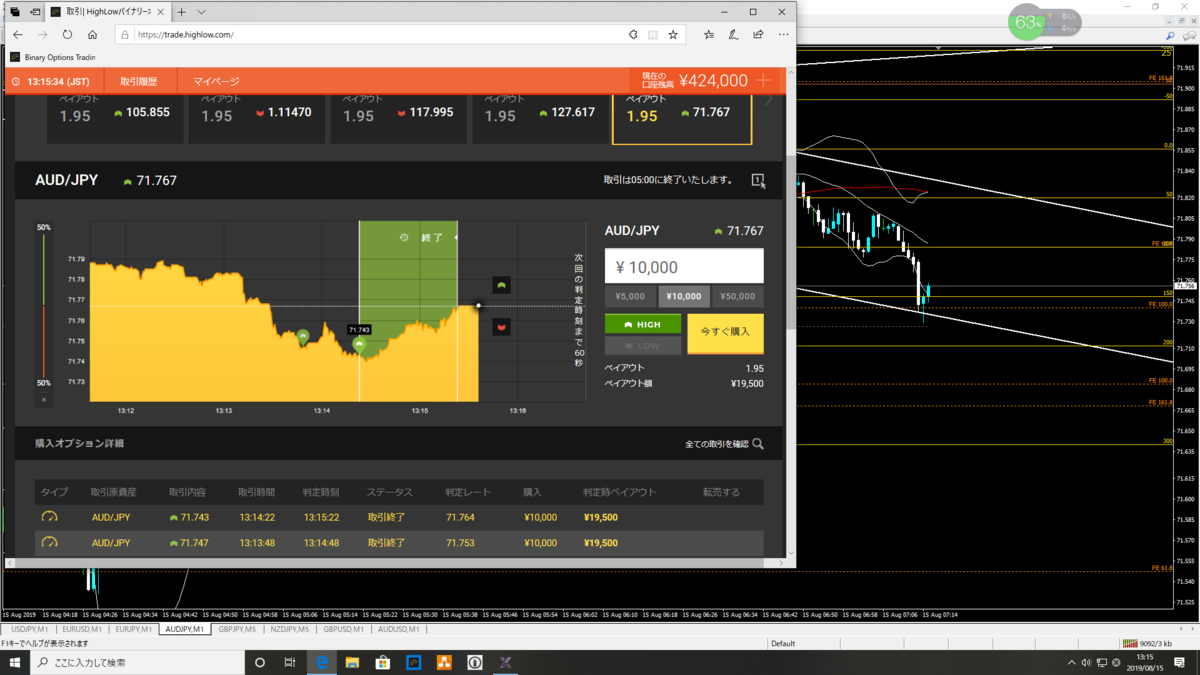This screenshot has height=675, width=1200.
Task: Click the green up arrow on chart
Action: coord(501,285)
